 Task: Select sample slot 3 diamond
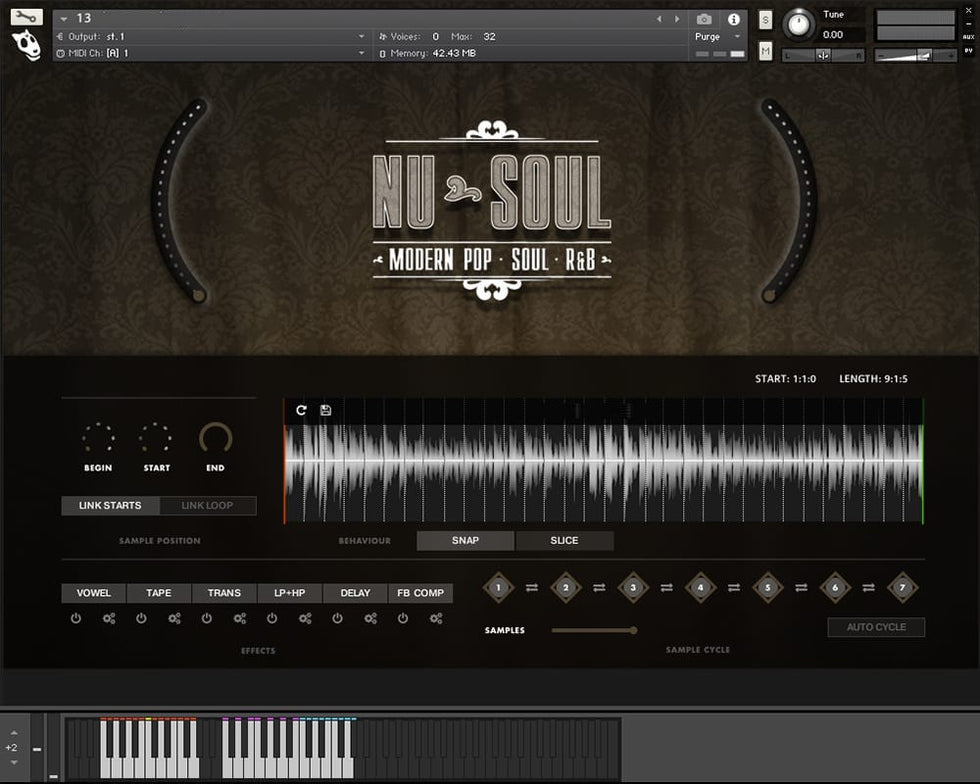[x=633, y=588]
